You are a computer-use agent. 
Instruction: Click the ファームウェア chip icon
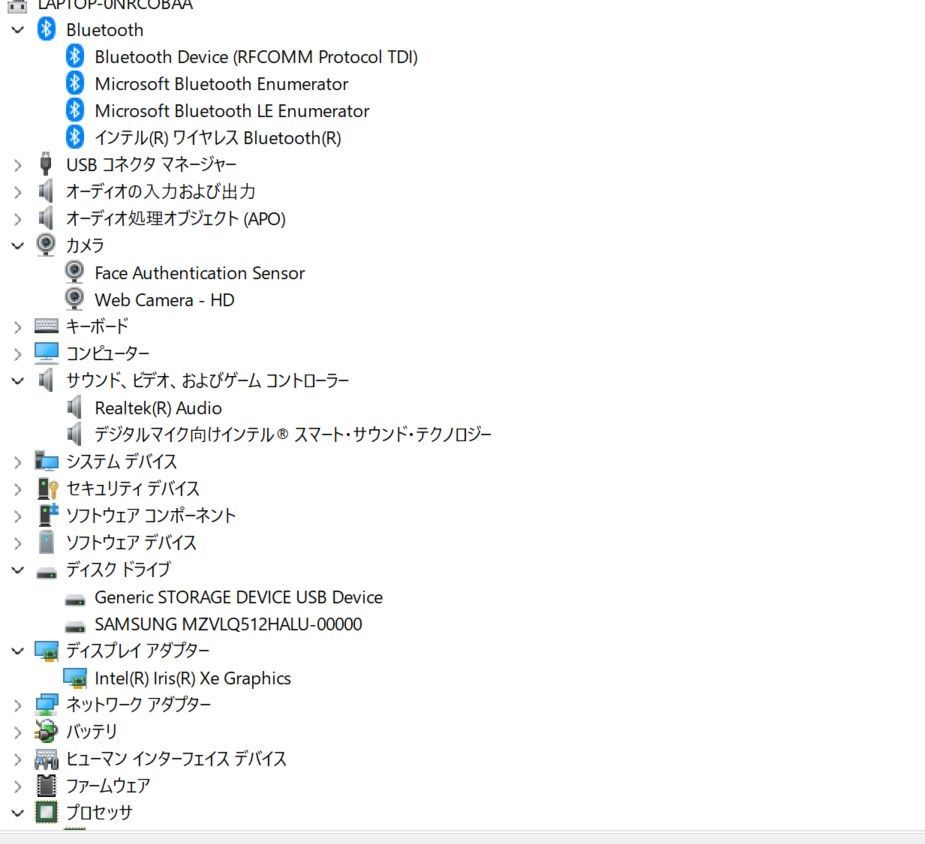[x=46, y=785]
